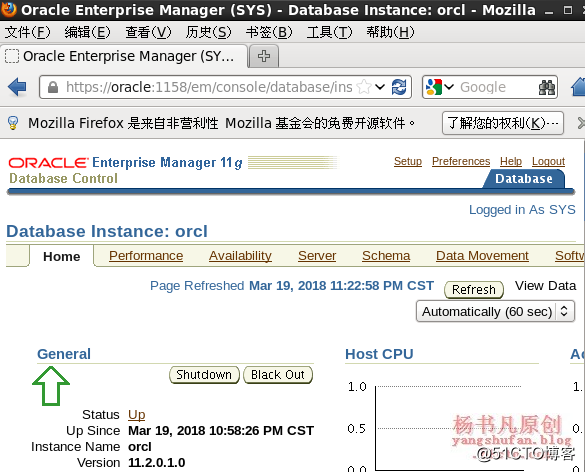The height and width of the screenshot is (472, 585).
Task: Switch to the Performance tab
Action: [x=146, y=256]
